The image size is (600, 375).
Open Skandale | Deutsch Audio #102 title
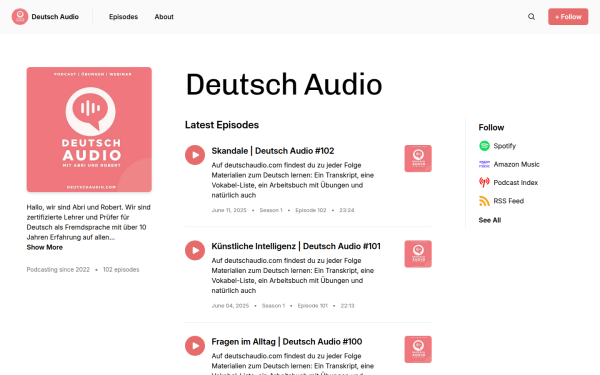(273, 151)
